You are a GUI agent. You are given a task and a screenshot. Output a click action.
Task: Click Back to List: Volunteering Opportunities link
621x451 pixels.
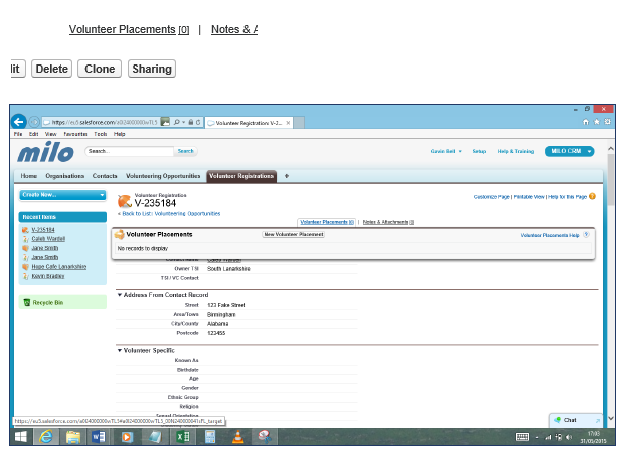pyautogui.click(x=171, y=213)
